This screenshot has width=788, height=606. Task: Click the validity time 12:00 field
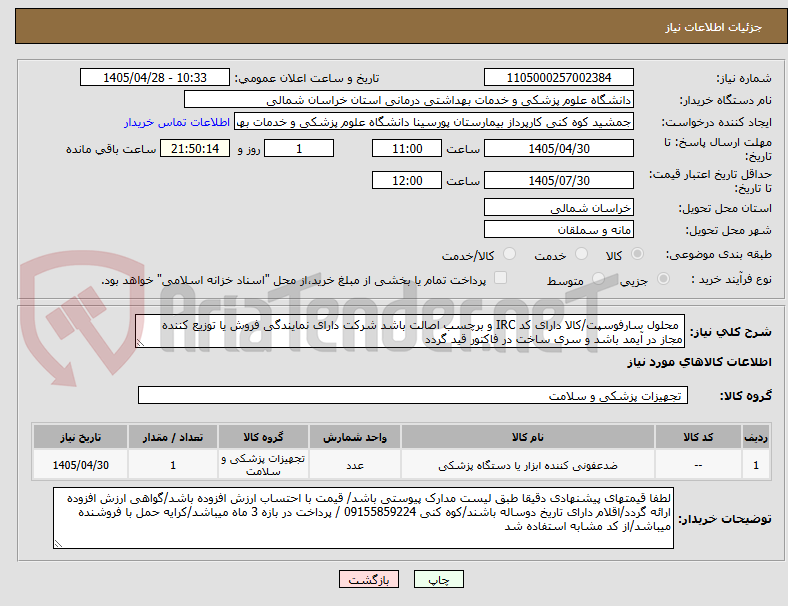pos(407,180)
